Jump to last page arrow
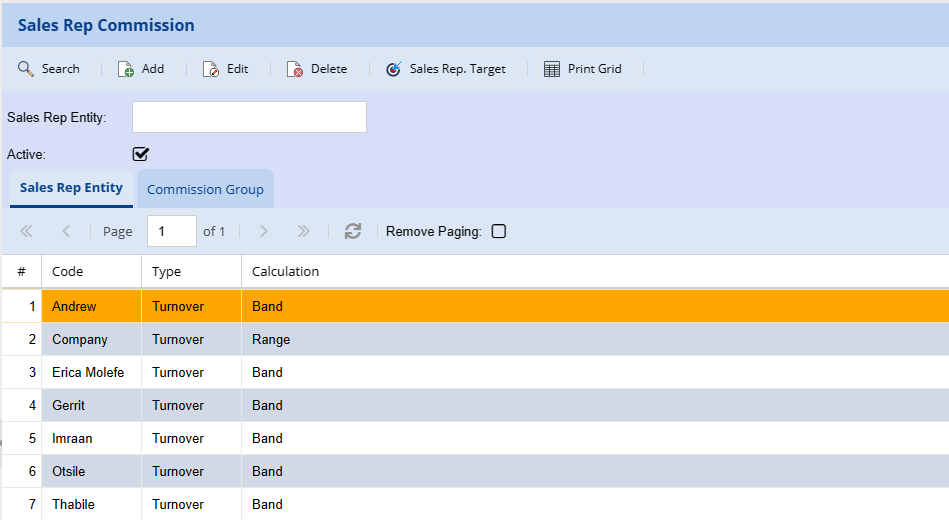 click(304, 231)
